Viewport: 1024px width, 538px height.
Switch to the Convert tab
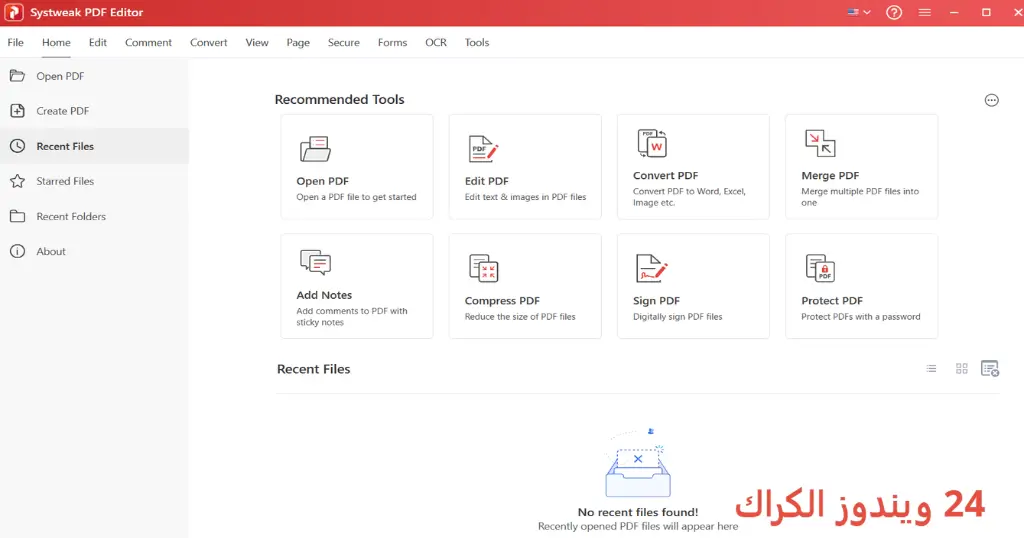[x=208, y=42]
